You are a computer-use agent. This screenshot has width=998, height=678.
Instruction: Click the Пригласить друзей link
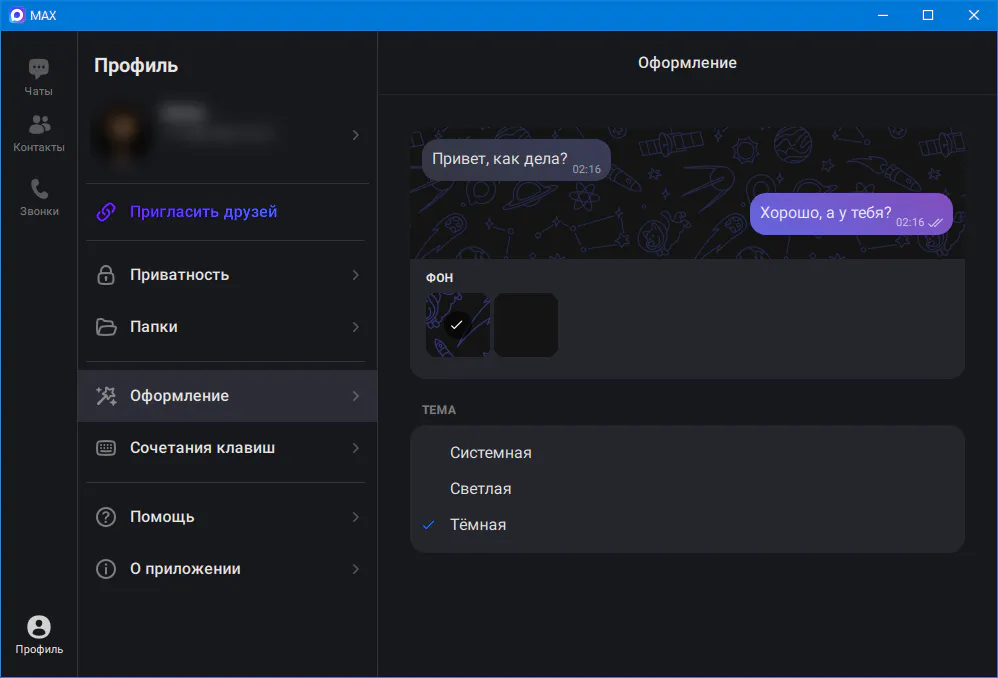(203, 212)
